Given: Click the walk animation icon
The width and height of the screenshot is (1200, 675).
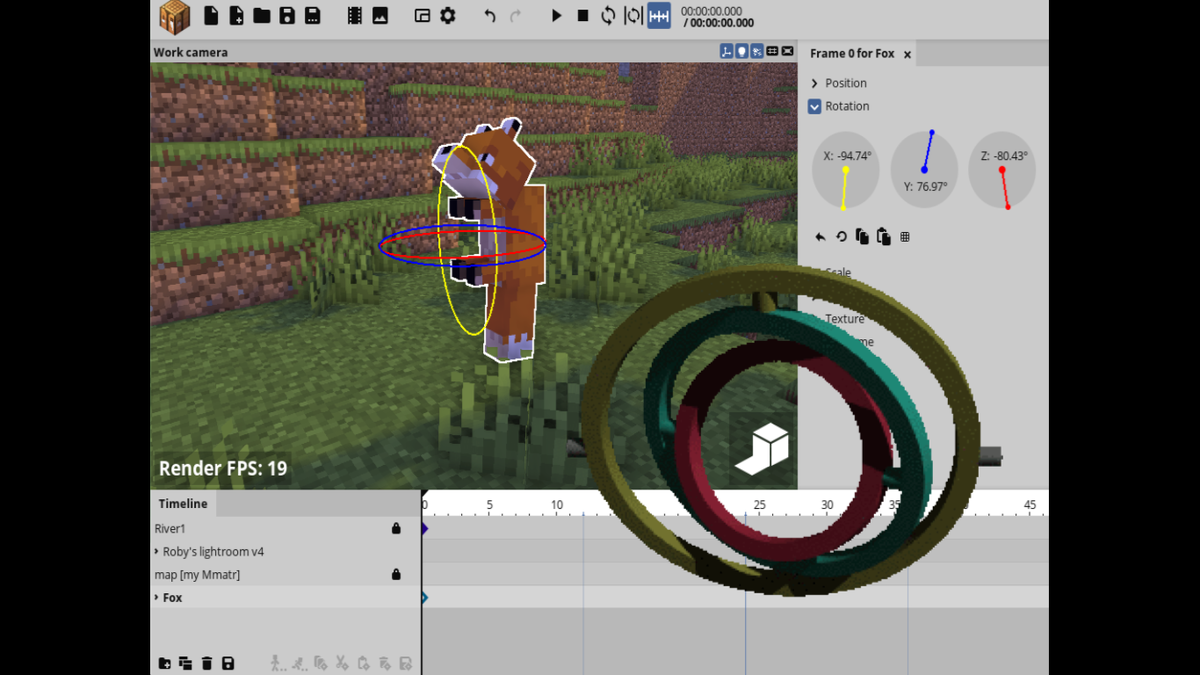Looking at the screenshot, I should [277, 663].
